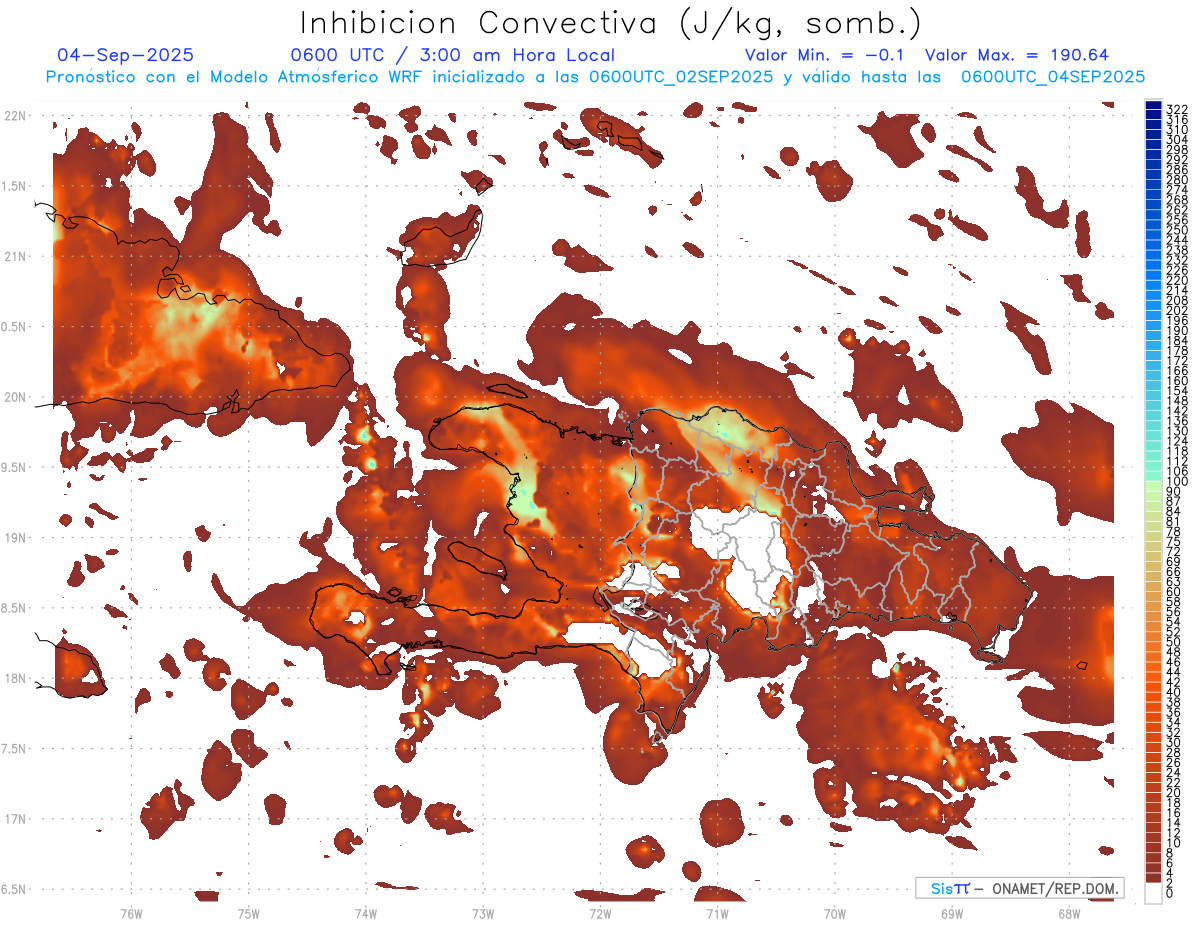Pick the orange 42 colorbar swatch
The width and height of the screenshot is (1200, 927).
(1153, 677)
